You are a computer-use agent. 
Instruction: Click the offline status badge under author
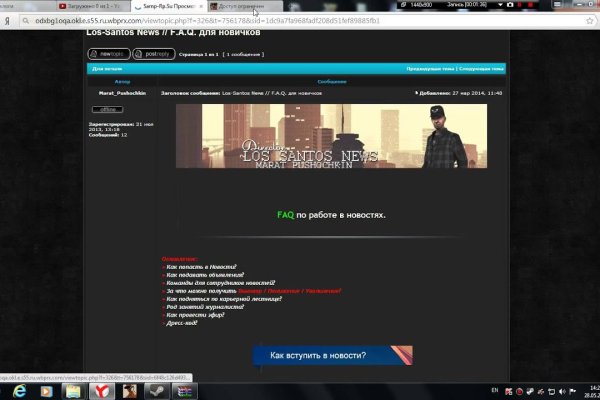(x=105, y=109)
